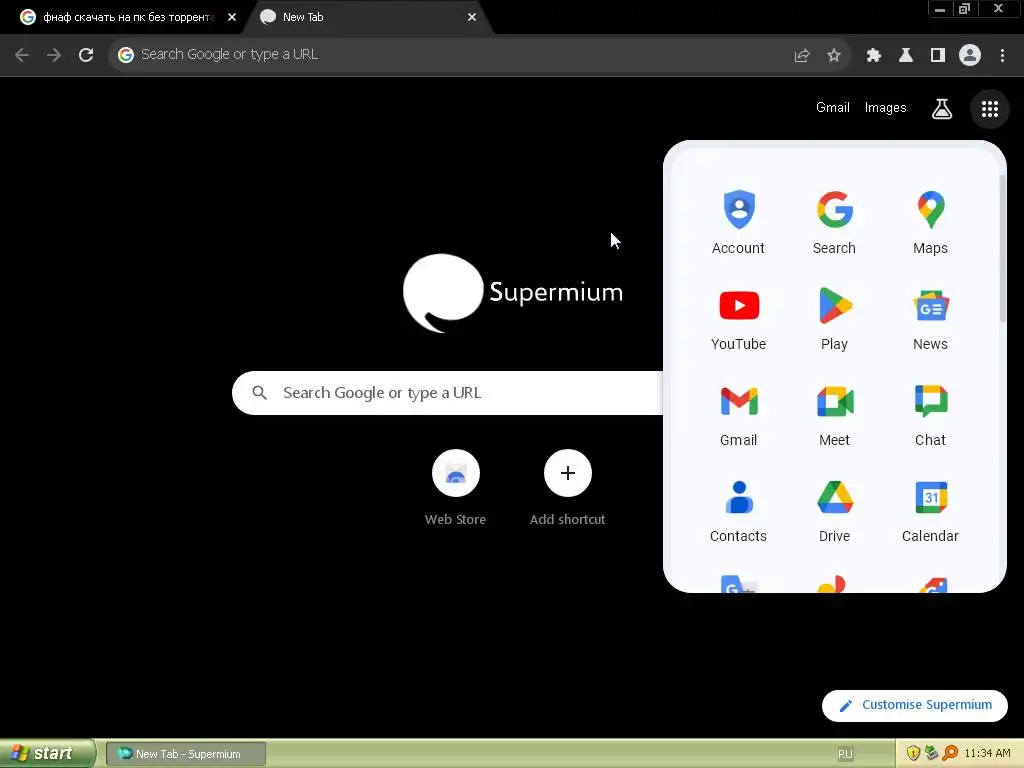Screen dimensions: 1024x768
Task: Close the New Tab tab
Action: (x=472, y=18)
